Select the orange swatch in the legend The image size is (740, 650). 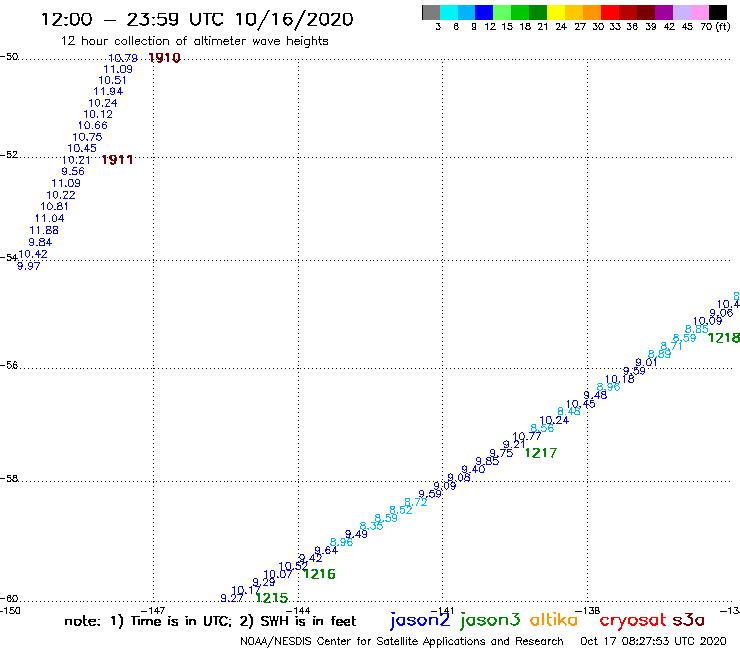click(592, 12)
